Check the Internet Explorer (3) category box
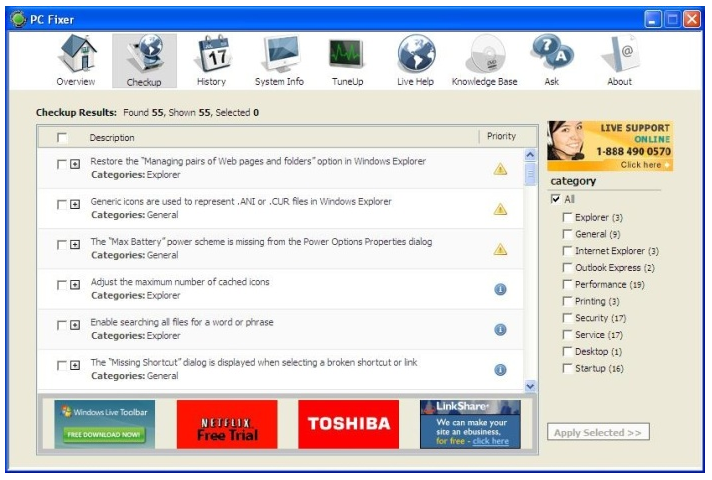Image resolution: width=712 pixels, height=480 pixels. click(x=567, y=251)
